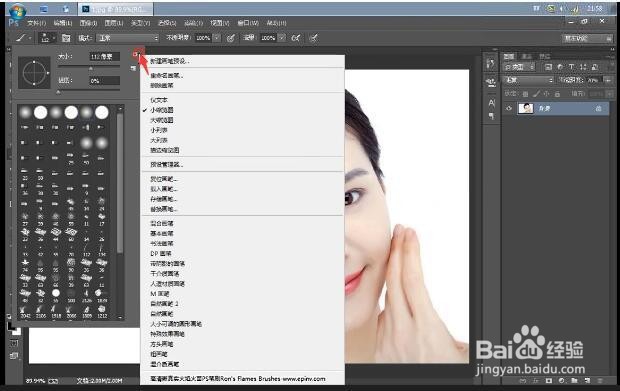Viewport: 620px width, 391px height.
Task: Toggle lock image pixels brush icon
Action: 536,94
